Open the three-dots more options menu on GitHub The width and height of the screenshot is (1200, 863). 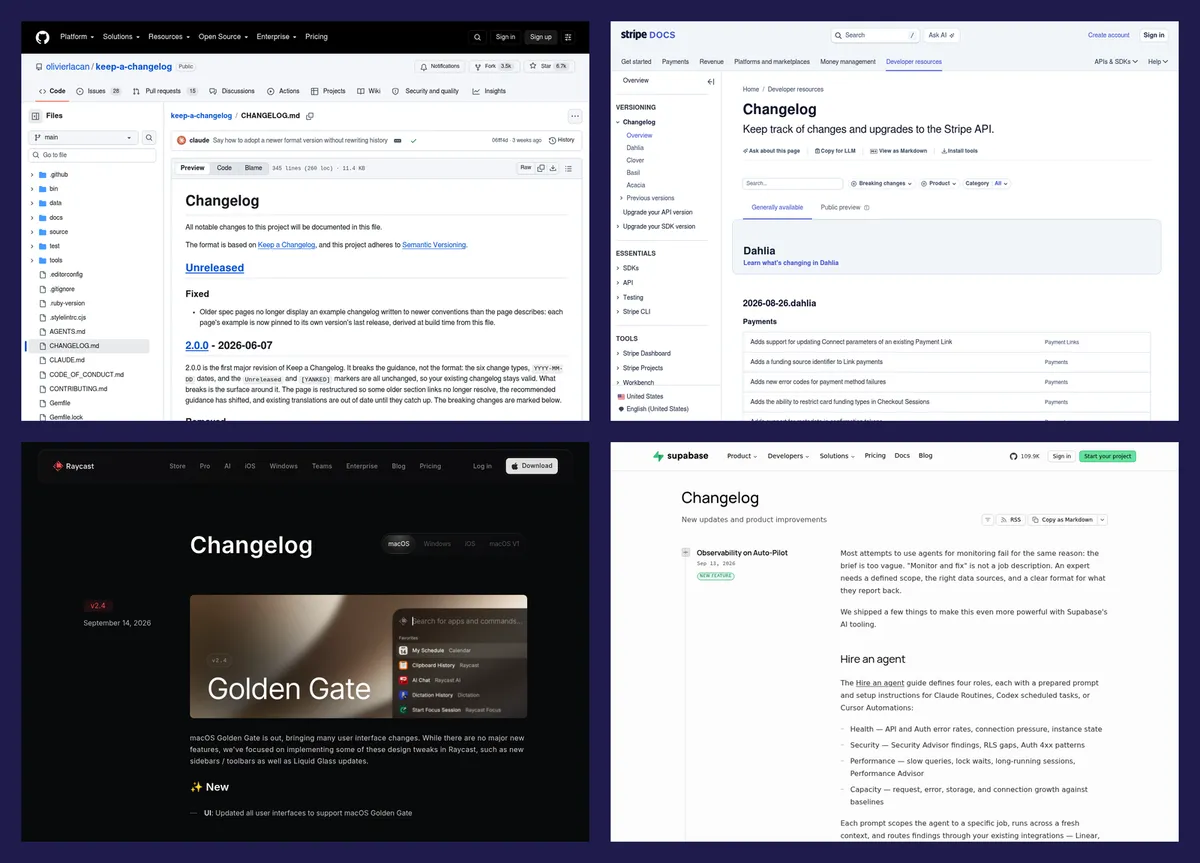click(574, 116)
